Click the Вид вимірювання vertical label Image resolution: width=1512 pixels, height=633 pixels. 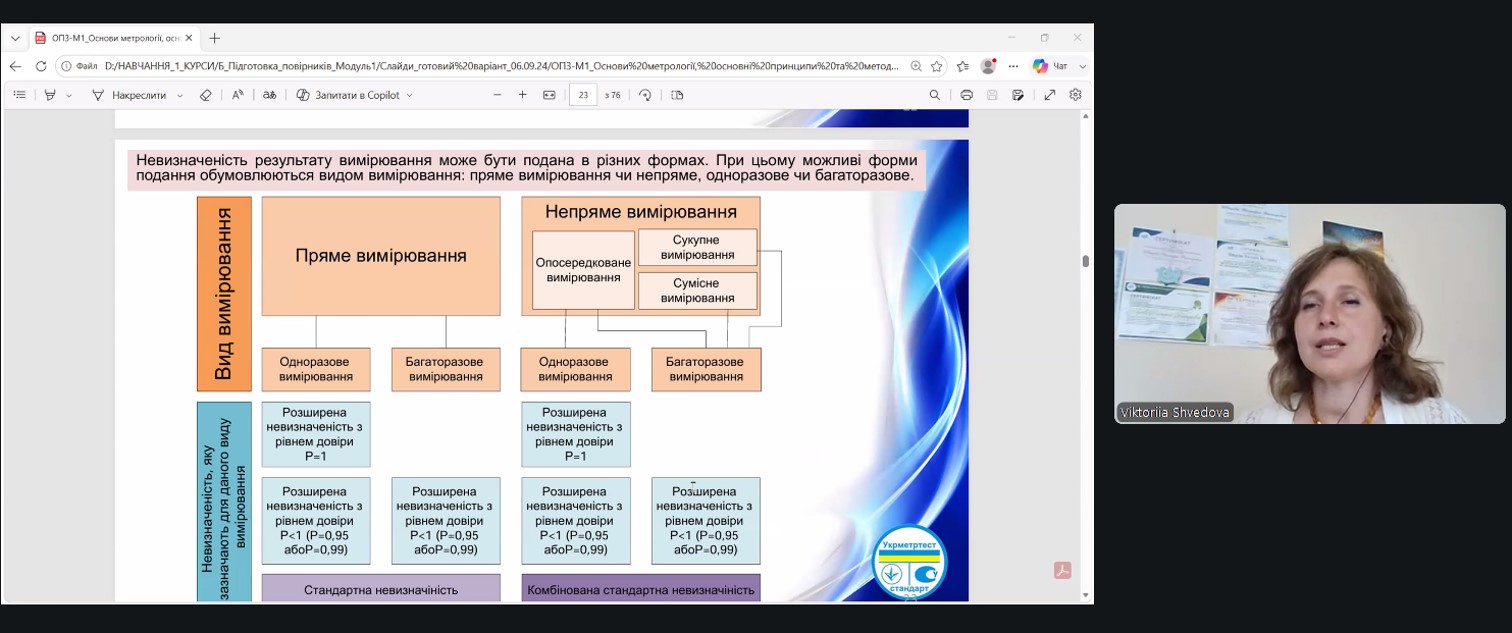tap(224, 294)
